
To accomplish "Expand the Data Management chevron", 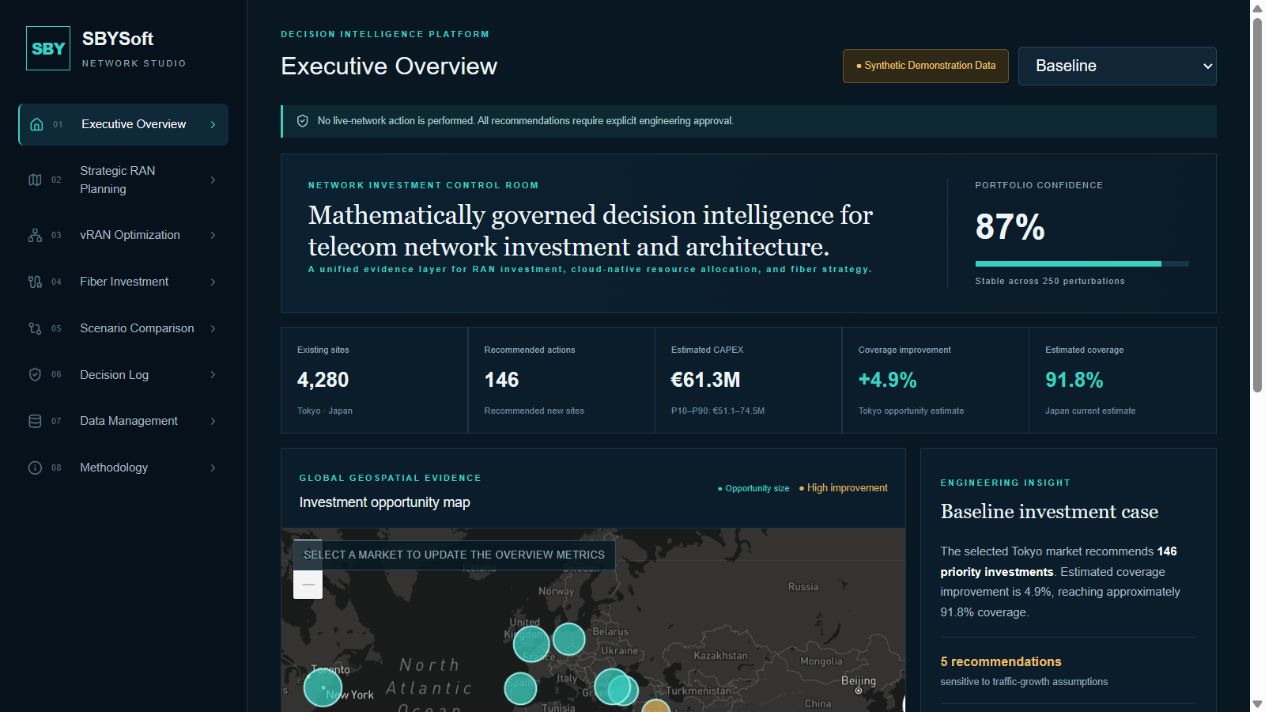I will (x=213, y=421).
